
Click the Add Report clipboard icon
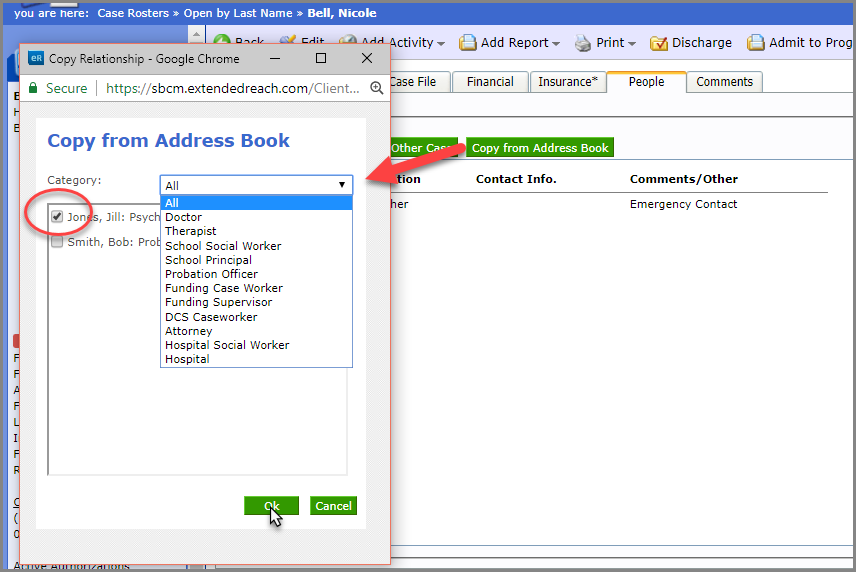point(467,43)
